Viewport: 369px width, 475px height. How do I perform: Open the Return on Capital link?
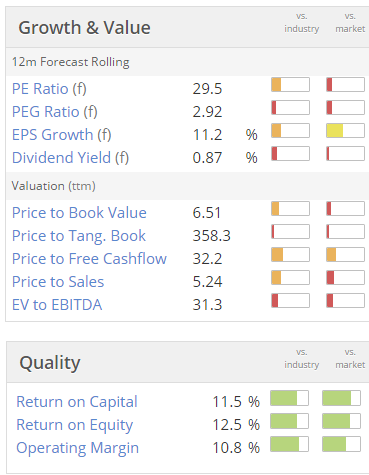[x=77, y=402]
